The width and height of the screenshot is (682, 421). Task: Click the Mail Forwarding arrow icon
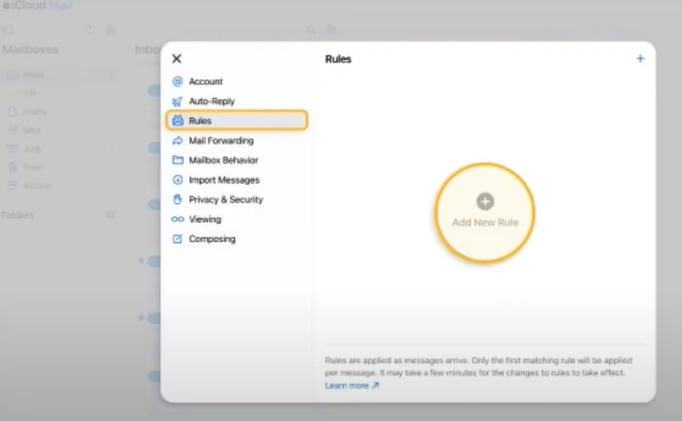click(178, 141)
